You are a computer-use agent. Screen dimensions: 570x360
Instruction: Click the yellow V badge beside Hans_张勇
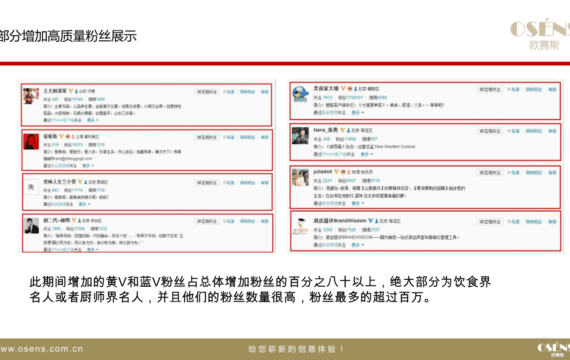(342, 130)
